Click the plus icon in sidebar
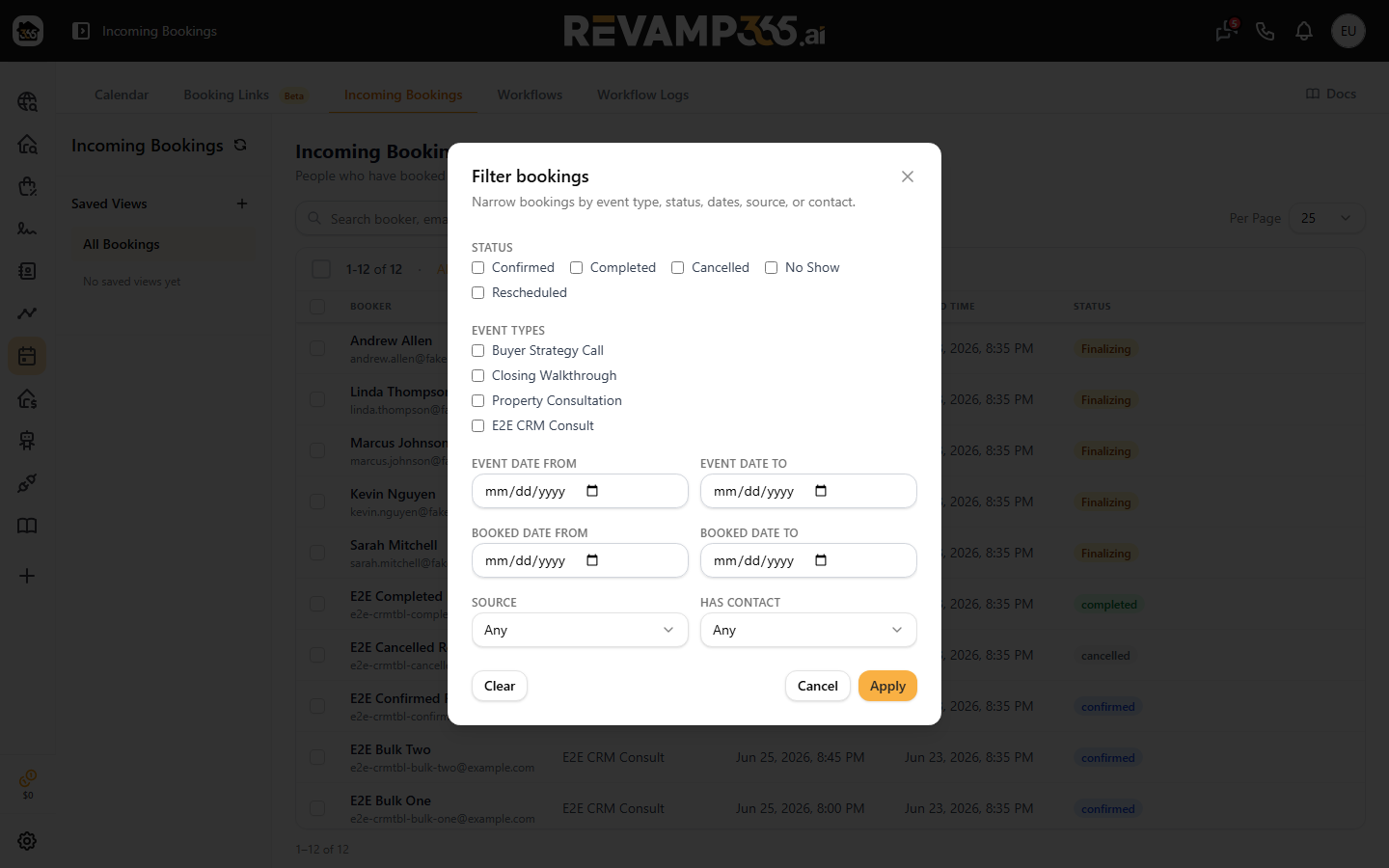Screen dimensions: 1389x868 pyautogui.click(x=27, y=576)
